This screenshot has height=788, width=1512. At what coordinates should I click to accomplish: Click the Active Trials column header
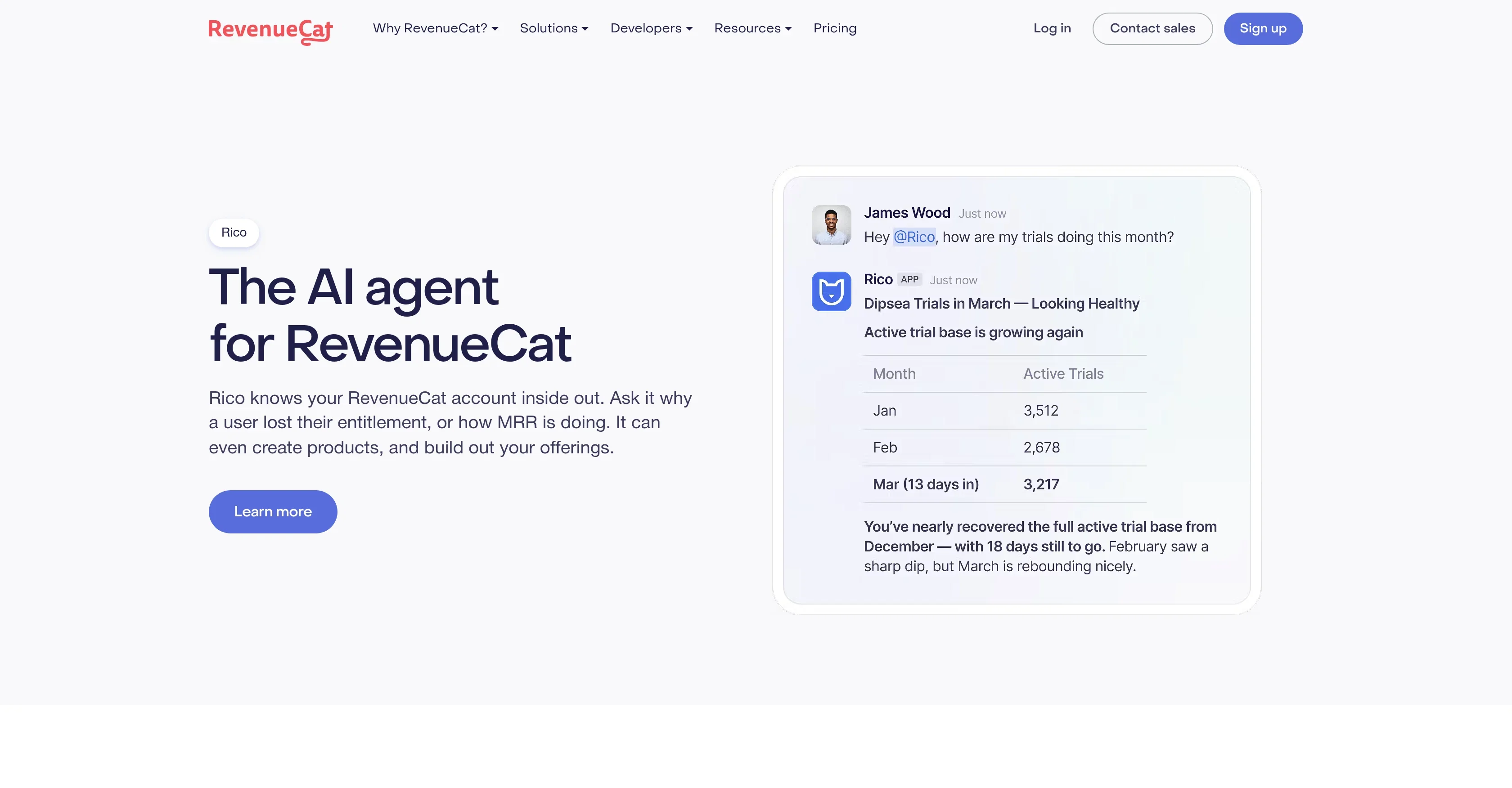coord(1063,374)
